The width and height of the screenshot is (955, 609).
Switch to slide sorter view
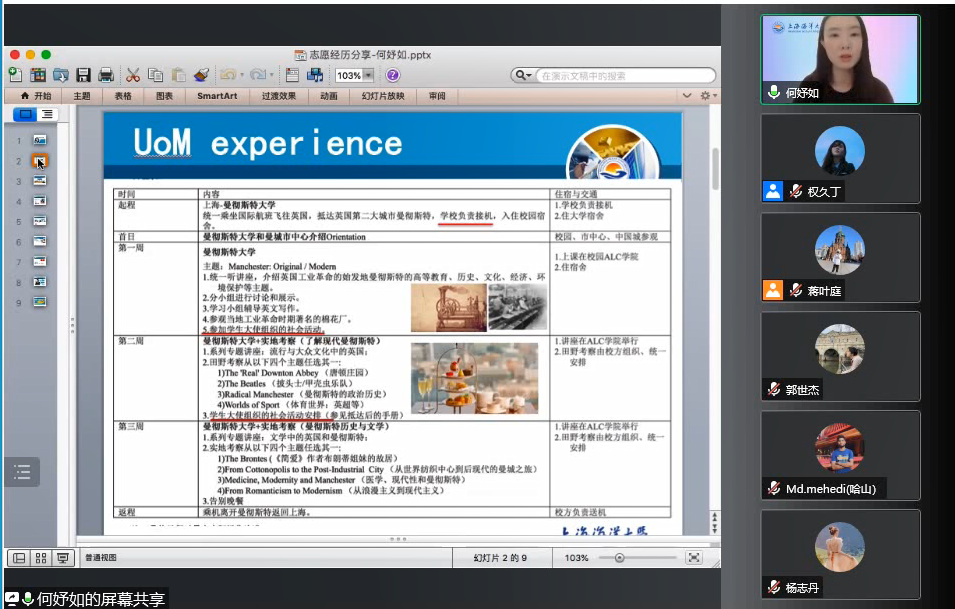tap(41, 558)
